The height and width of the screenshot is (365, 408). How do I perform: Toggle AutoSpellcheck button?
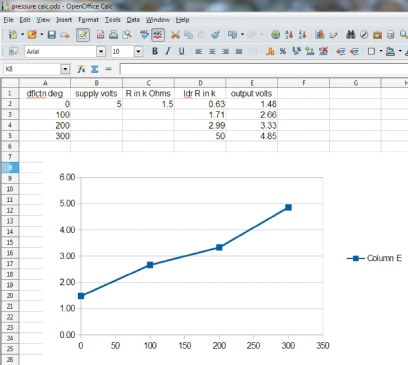(158, 34)
